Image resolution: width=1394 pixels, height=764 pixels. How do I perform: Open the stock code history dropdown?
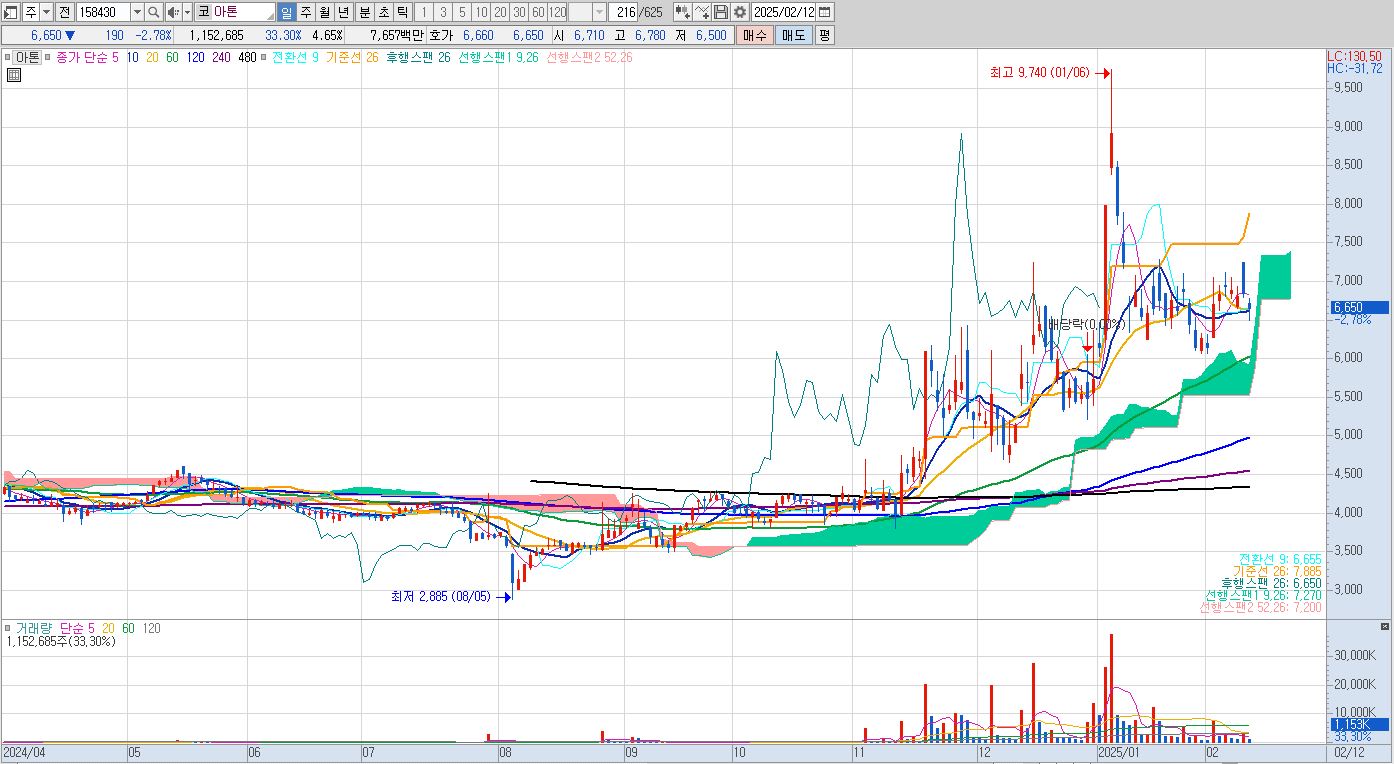coord(137,12)
